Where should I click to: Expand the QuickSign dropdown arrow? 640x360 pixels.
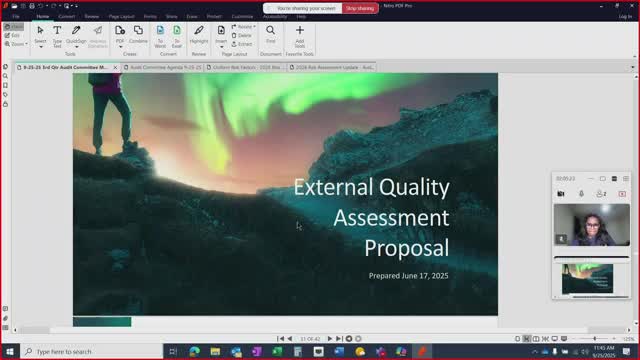pos(76,47)
